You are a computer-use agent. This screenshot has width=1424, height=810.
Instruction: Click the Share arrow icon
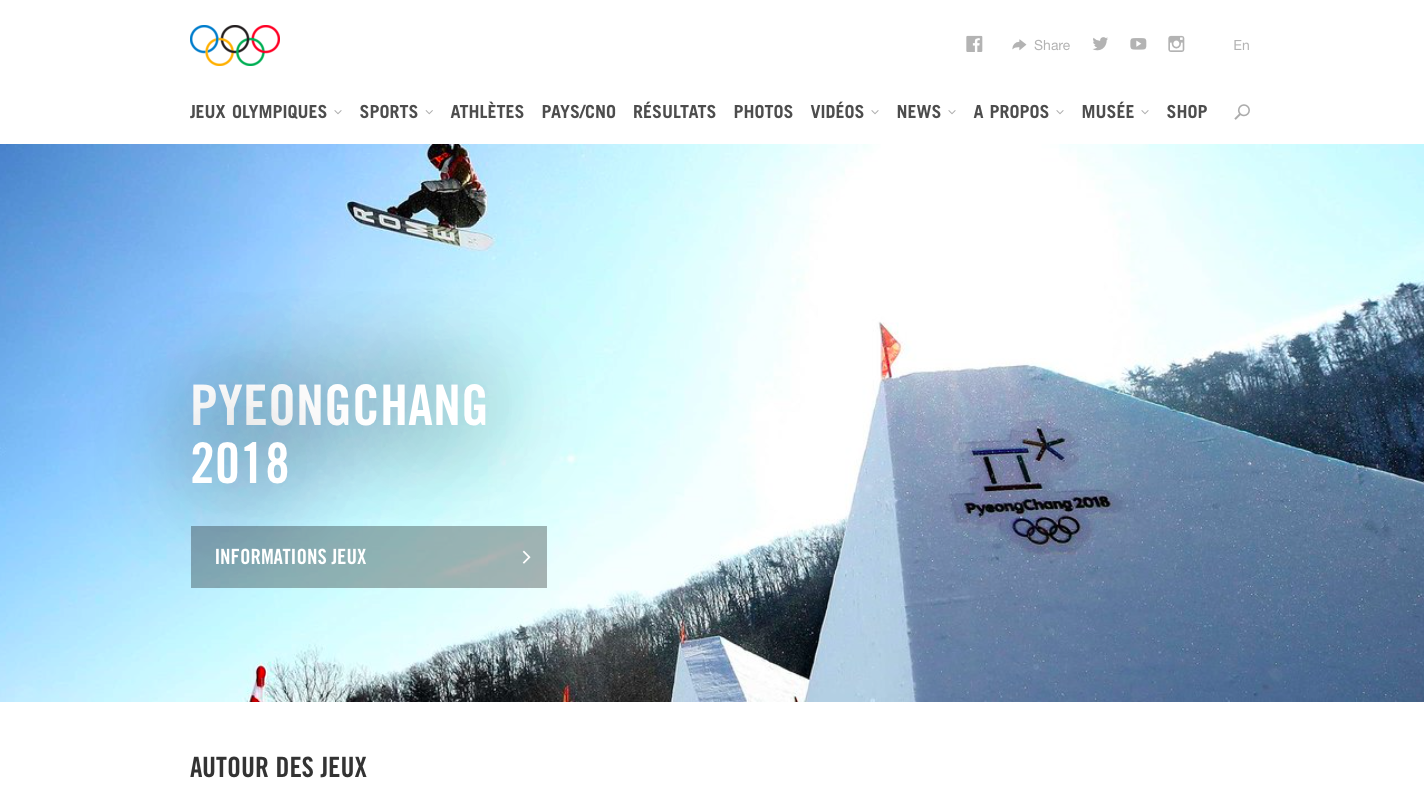click(1019, 45)
